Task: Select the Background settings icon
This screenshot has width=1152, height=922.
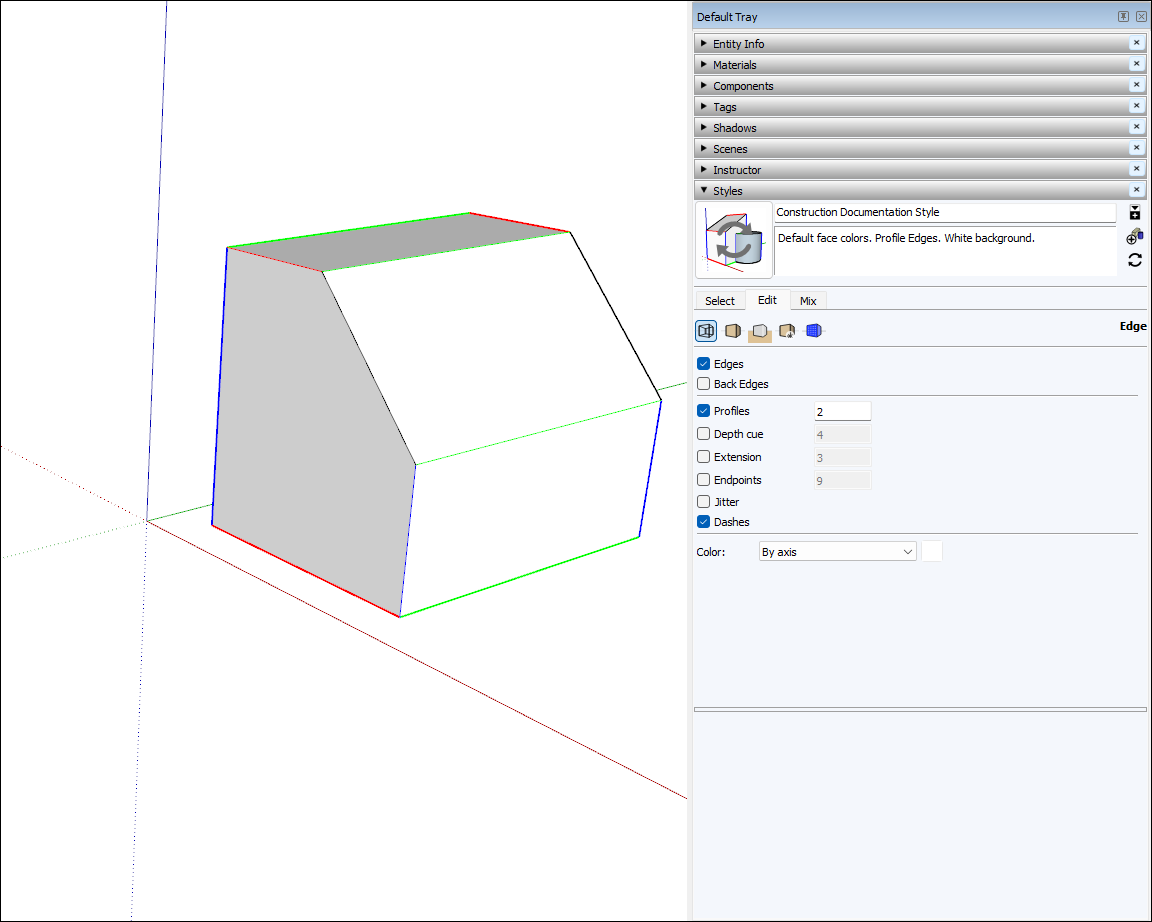Action: 760,330
